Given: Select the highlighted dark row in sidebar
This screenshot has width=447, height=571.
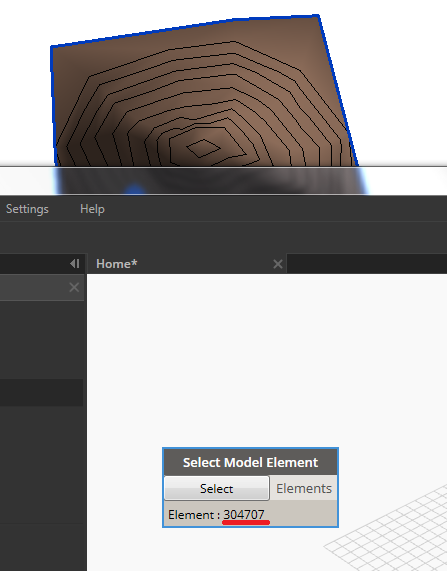Looking at the screenshot, I should point(42,392).
